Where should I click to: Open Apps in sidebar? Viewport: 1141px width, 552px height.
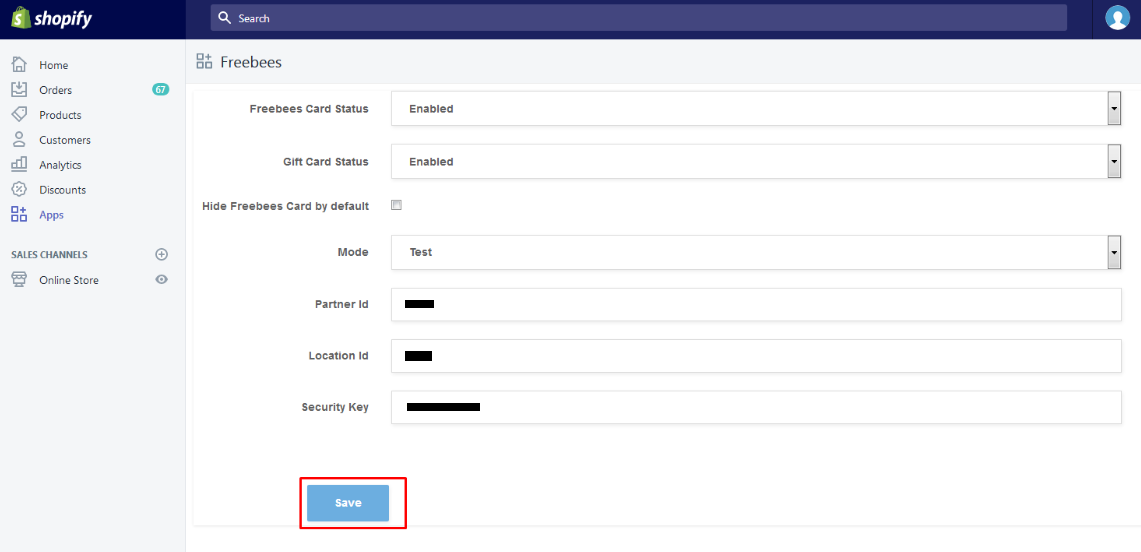click(x=52, y=215)
